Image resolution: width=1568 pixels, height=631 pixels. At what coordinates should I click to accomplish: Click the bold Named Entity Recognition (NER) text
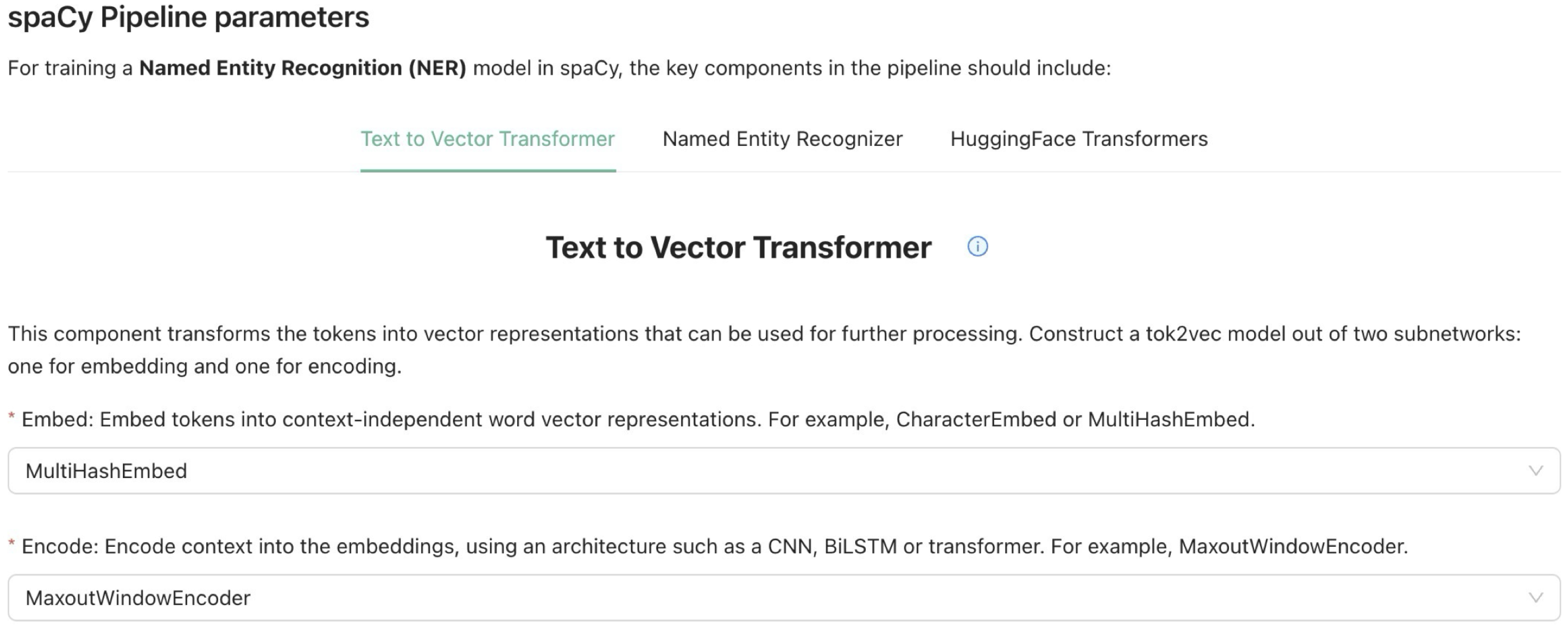(302, 68)
